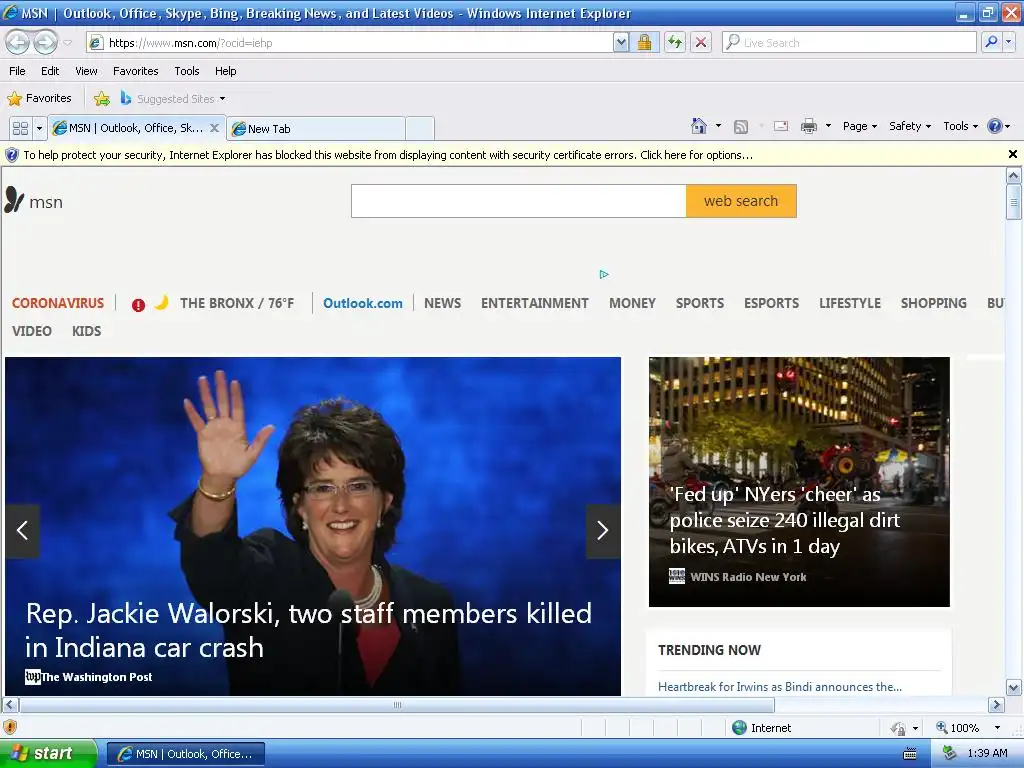The height and width of the screenshot is (768, 1024).
Task: Show next headline slide arrow
Action: [603, 530]
